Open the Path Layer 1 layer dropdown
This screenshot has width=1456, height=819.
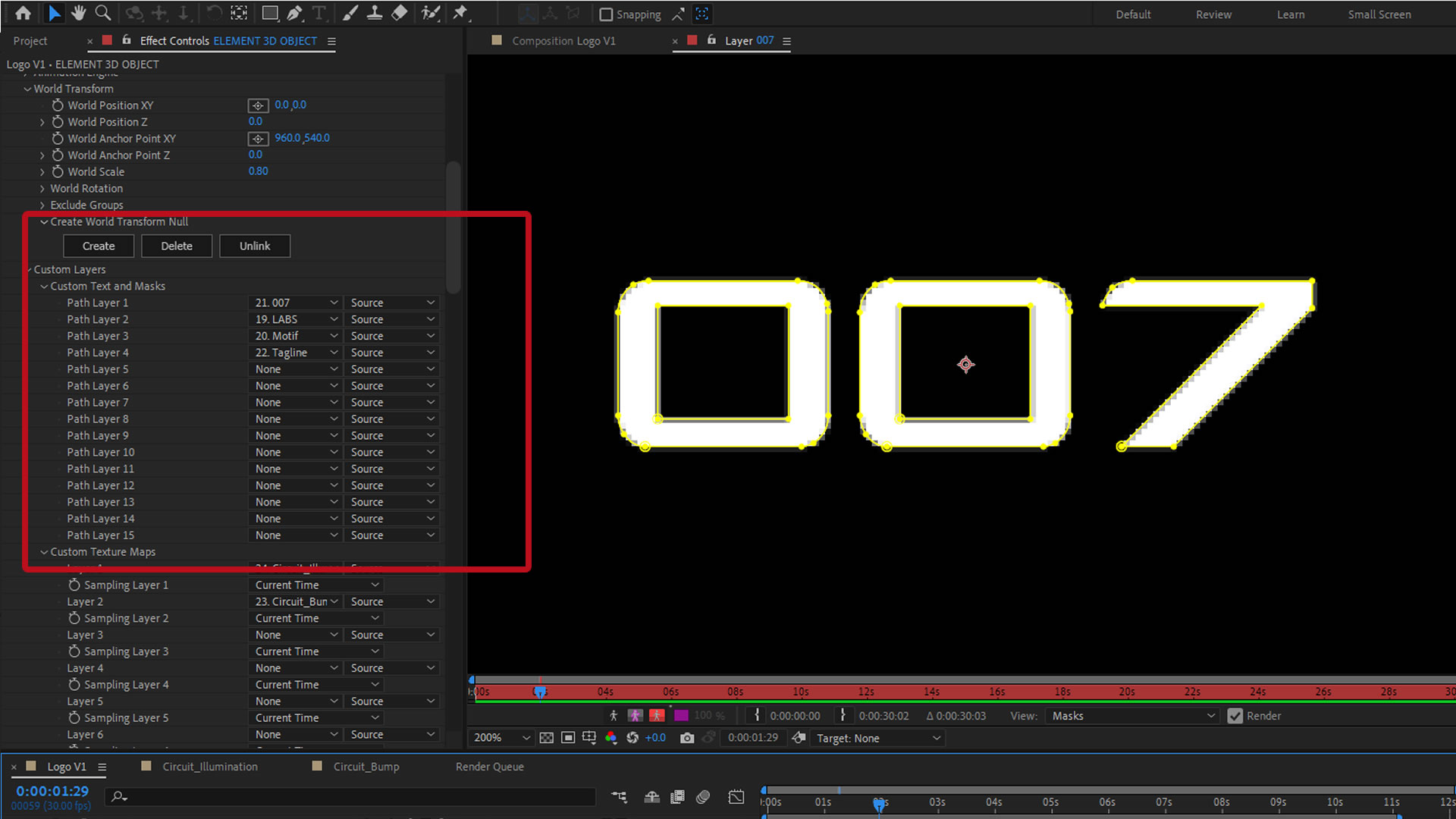(x=294, y=302)
